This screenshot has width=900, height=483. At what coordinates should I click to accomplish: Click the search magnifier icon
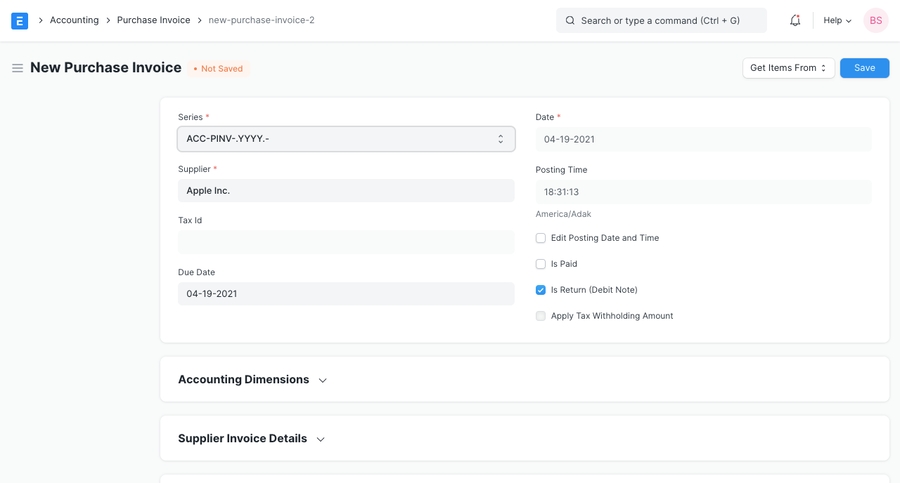pyautogui.click(x=570, y=20)
